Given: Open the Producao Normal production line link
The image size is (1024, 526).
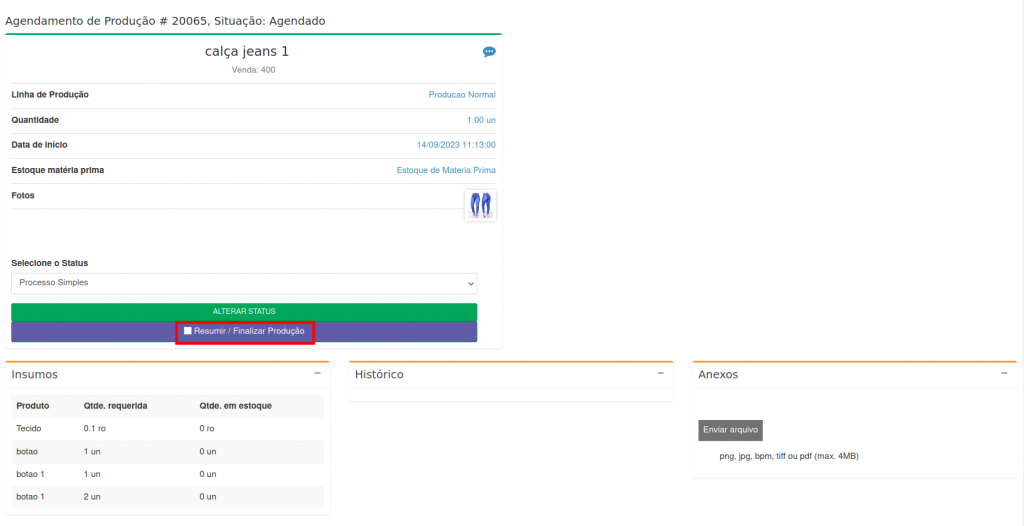Looking at the screenshot, I should coord(462,95).
